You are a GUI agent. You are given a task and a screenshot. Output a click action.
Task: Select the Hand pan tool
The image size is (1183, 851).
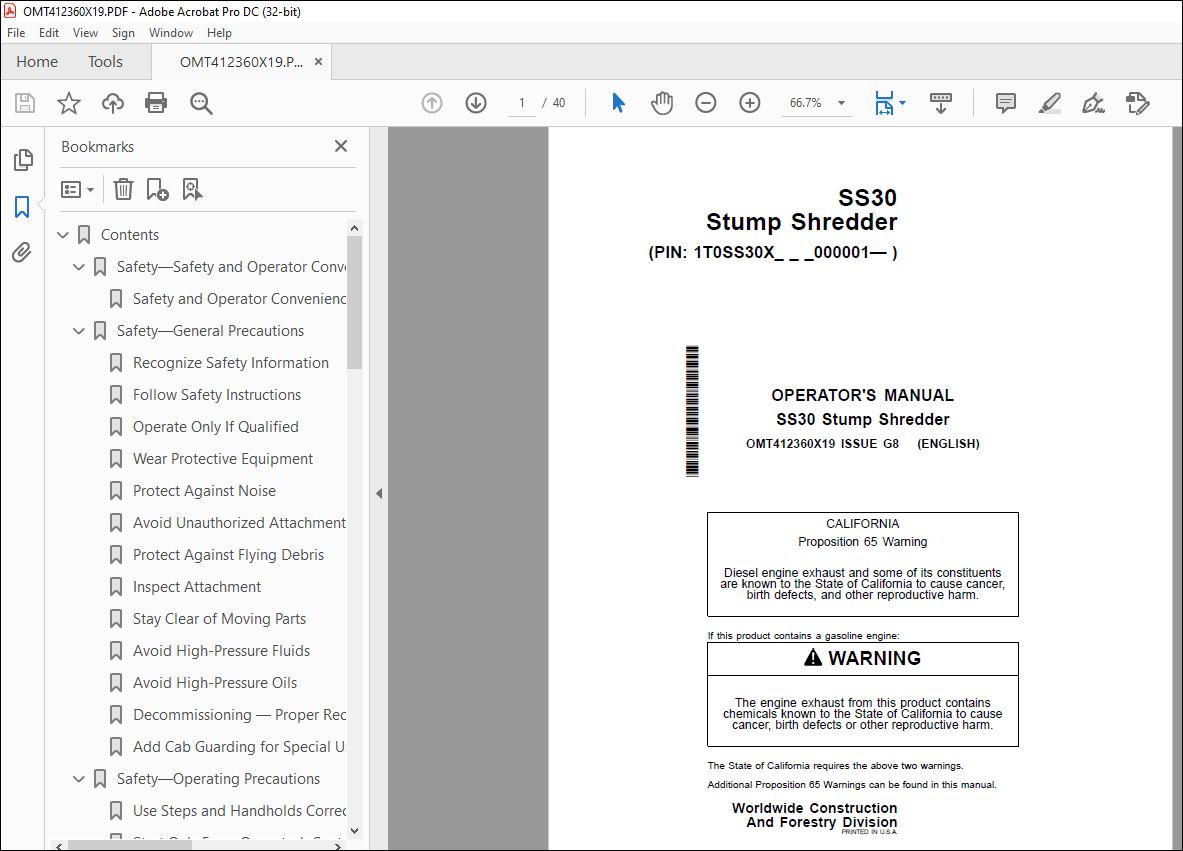(x=662, y=103)
